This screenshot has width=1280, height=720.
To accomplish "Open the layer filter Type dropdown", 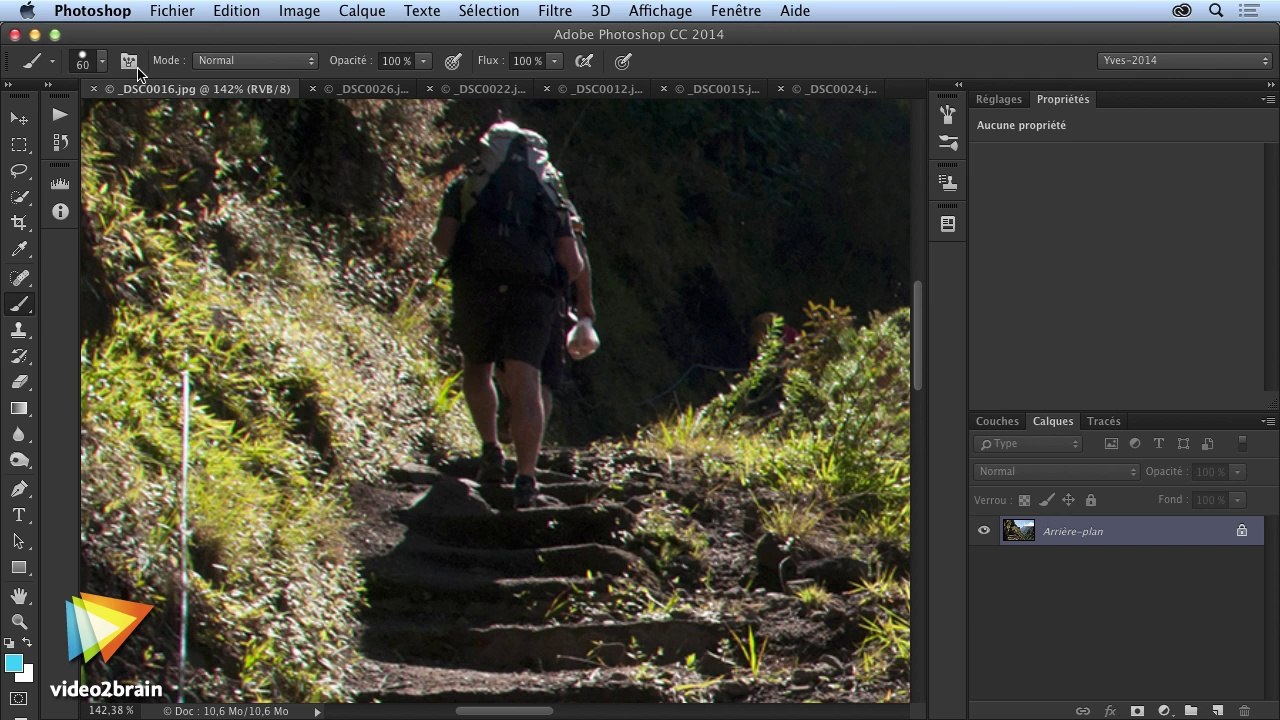I will 1028,444.
